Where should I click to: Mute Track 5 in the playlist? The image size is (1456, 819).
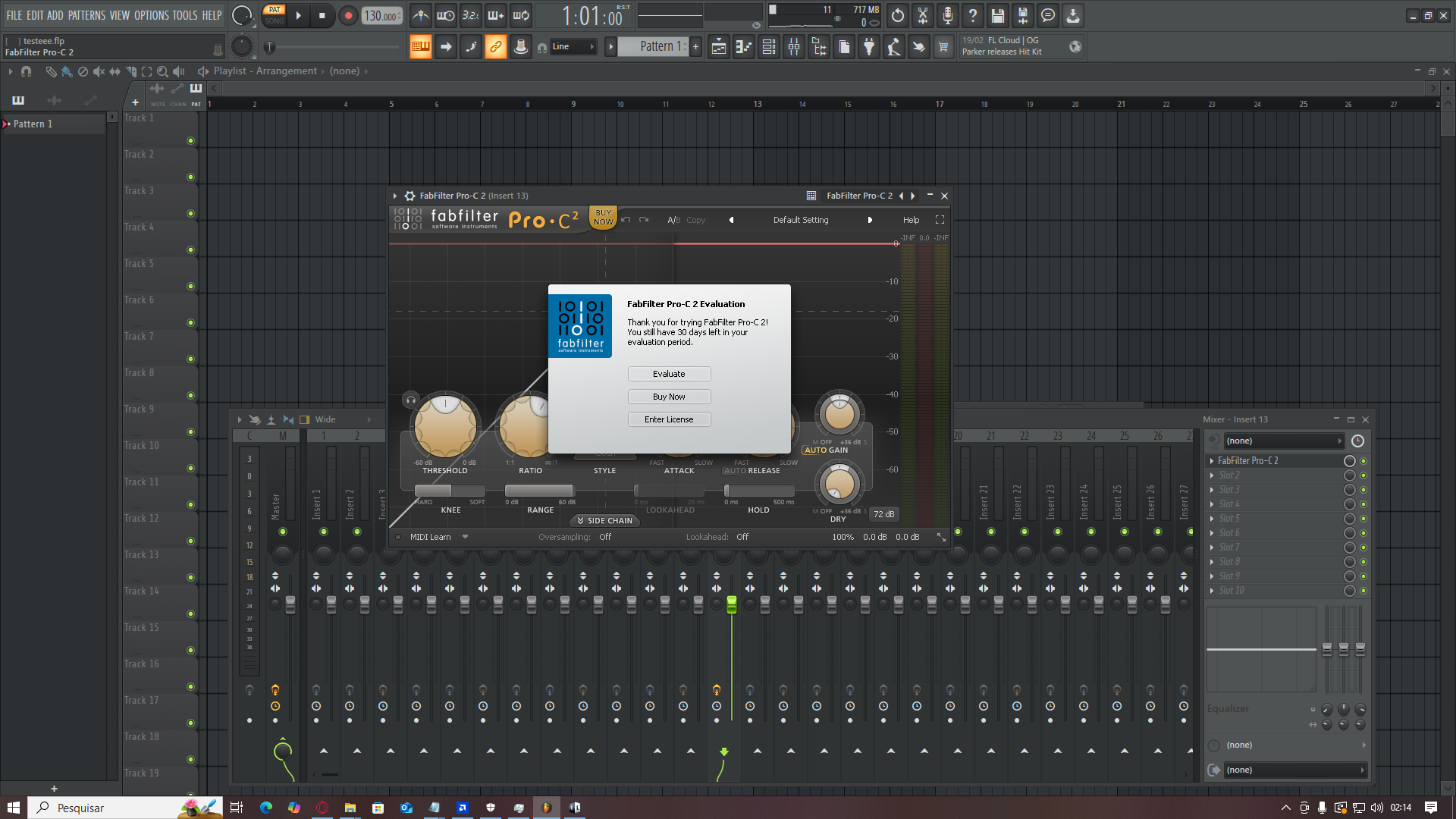[190, 287]
